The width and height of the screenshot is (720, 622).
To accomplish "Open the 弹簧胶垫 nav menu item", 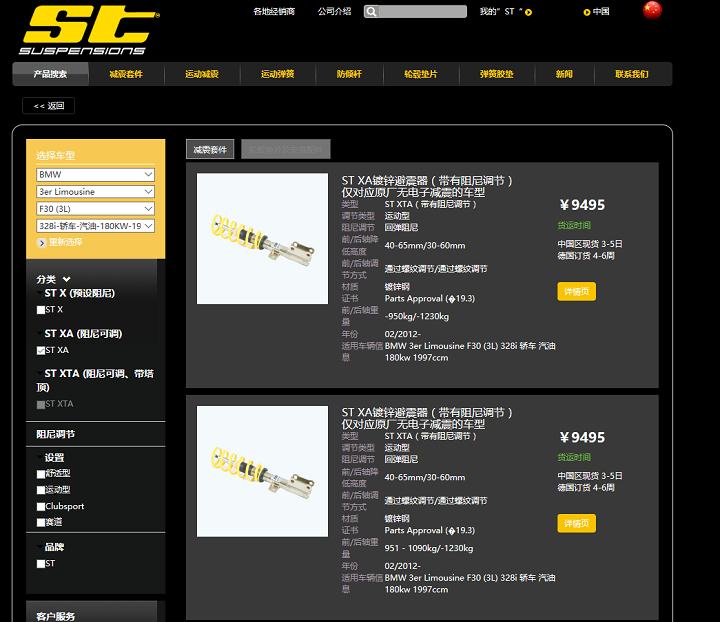I will [497, 74].
